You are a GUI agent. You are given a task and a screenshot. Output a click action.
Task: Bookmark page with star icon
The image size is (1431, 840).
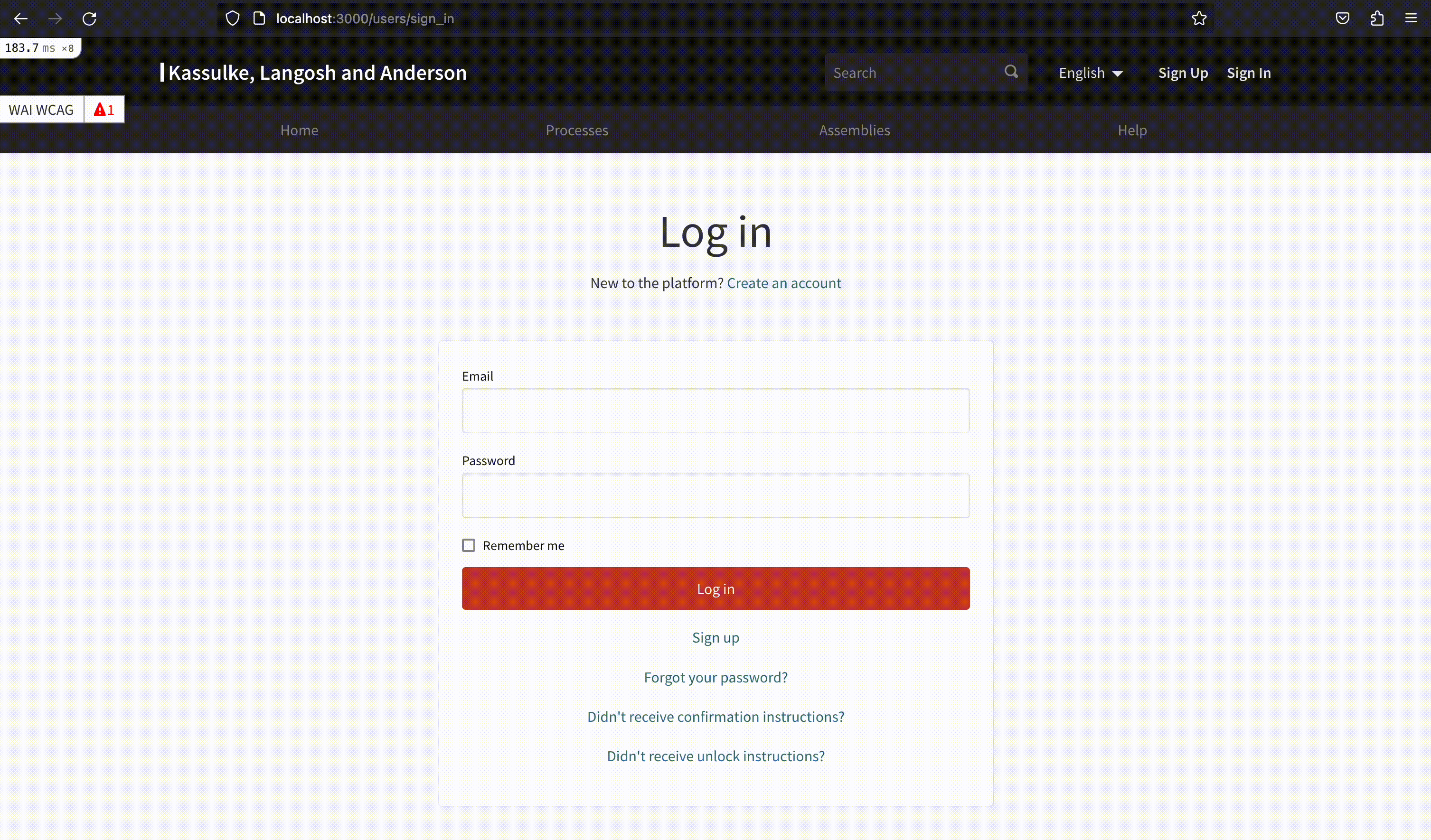coord(1199,19)
